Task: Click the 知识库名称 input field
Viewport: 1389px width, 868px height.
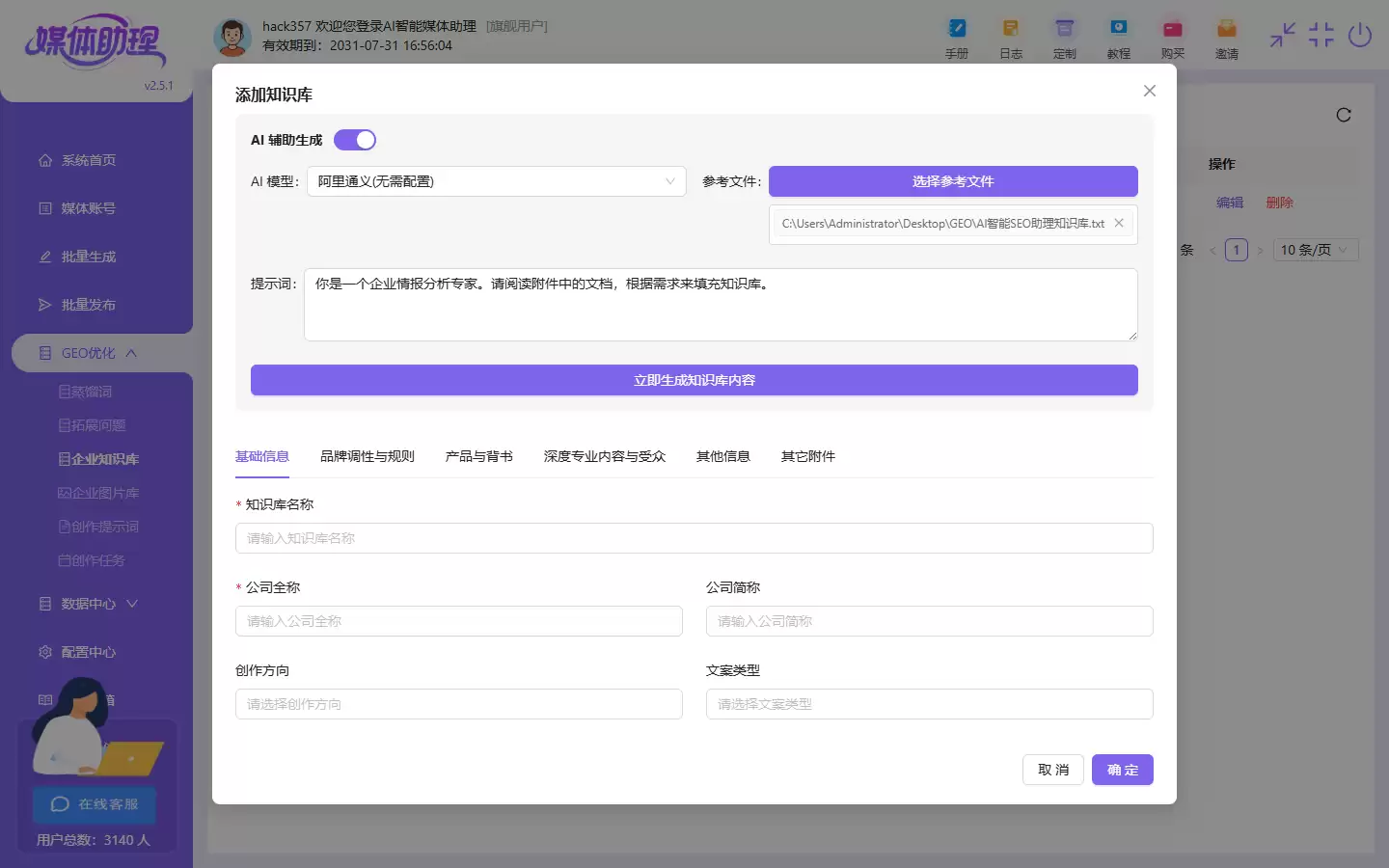Action: 694,538
